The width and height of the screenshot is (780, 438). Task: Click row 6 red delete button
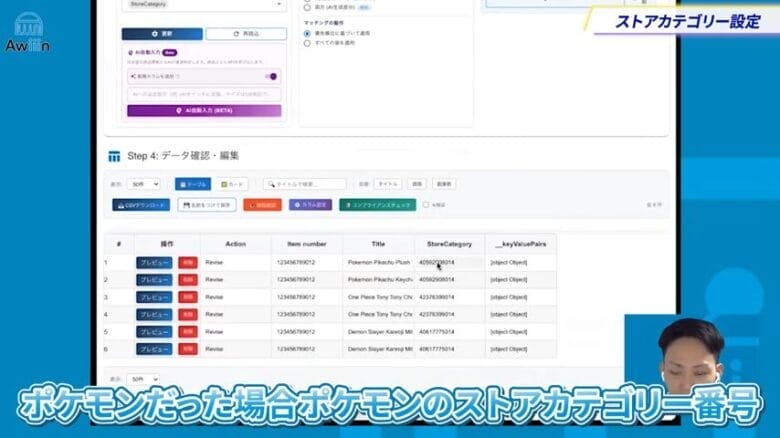coord(188,349)
